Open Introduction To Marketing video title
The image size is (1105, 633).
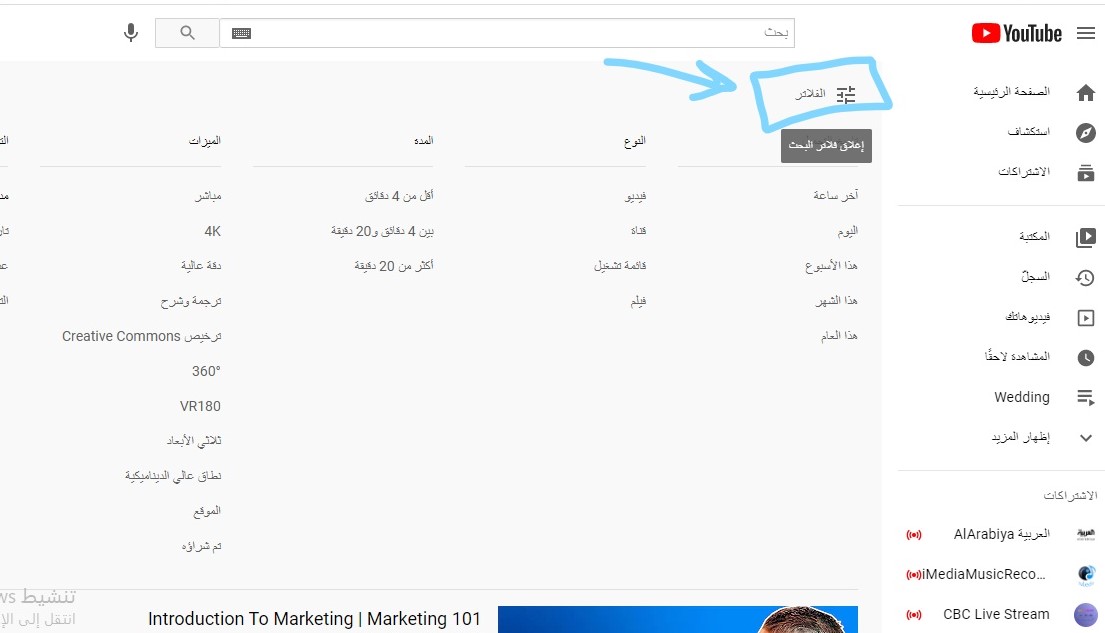pos(314,619)
